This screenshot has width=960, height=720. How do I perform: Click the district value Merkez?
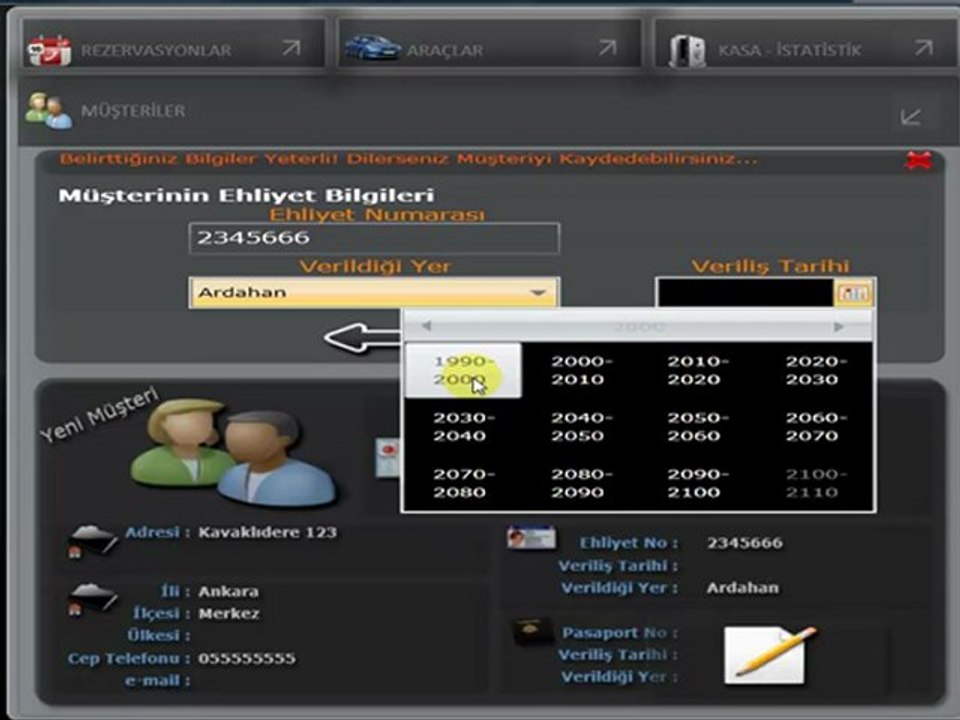(x=229, y=613)
